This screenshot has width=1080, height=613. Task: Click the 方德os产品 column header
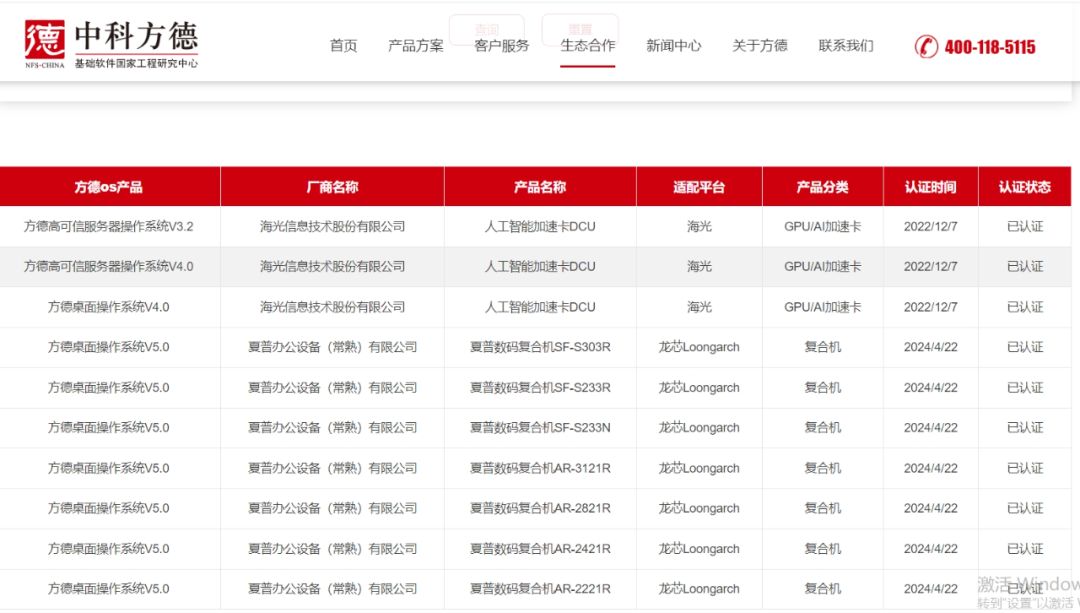pos(109,187)
